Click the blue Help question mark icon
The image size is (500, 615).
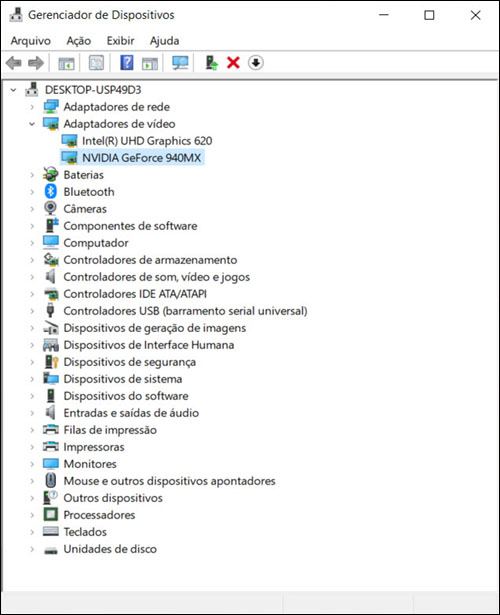(x=126, y=63)
